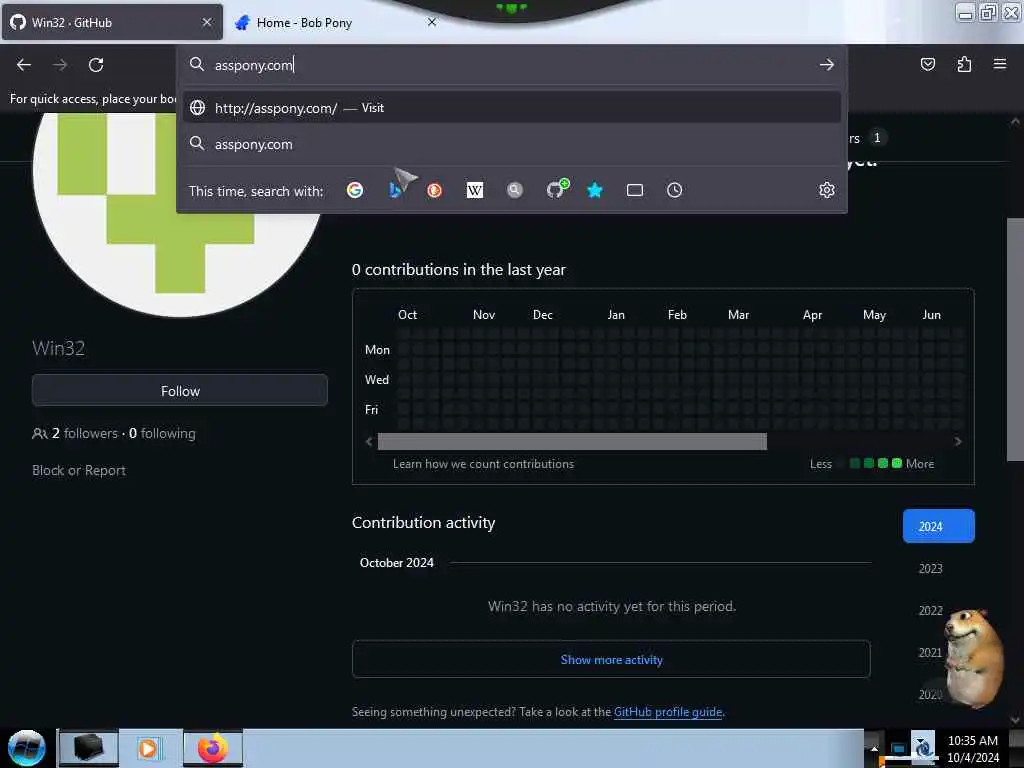Close the Win32 GitHub tab
The height and width of the screenshot is (768, 1024).
(207, 22)
